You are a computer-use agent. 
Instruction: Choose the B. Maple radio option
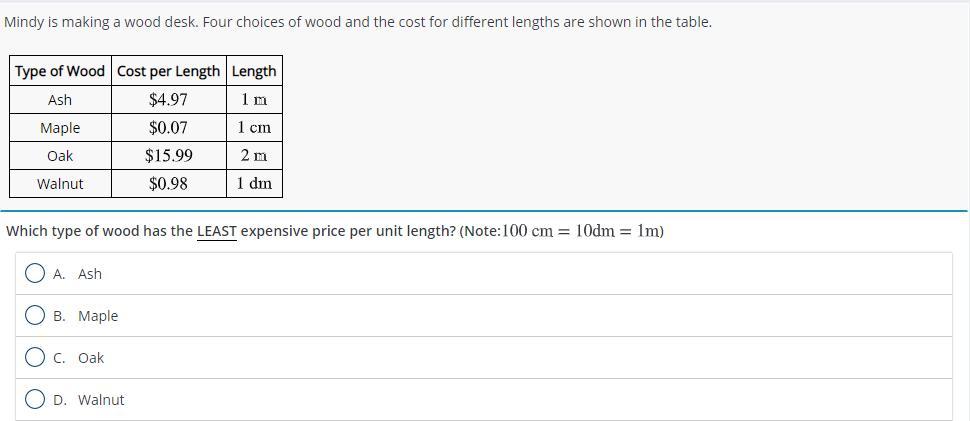(35, 315)
